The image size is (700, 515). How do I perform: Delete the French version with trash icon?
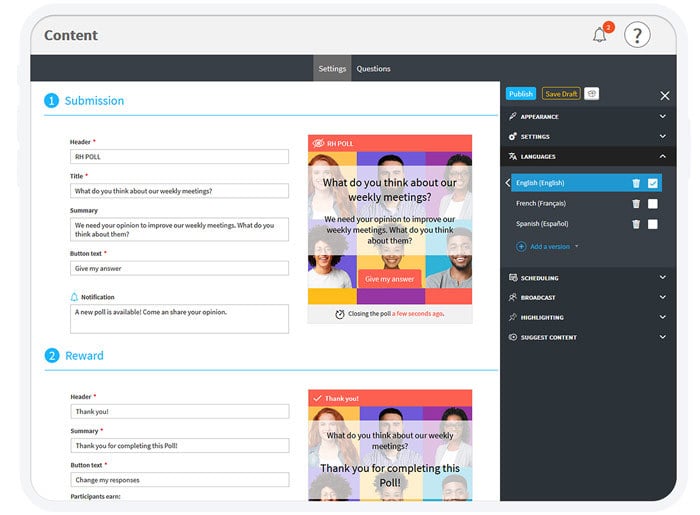point(636,204)
